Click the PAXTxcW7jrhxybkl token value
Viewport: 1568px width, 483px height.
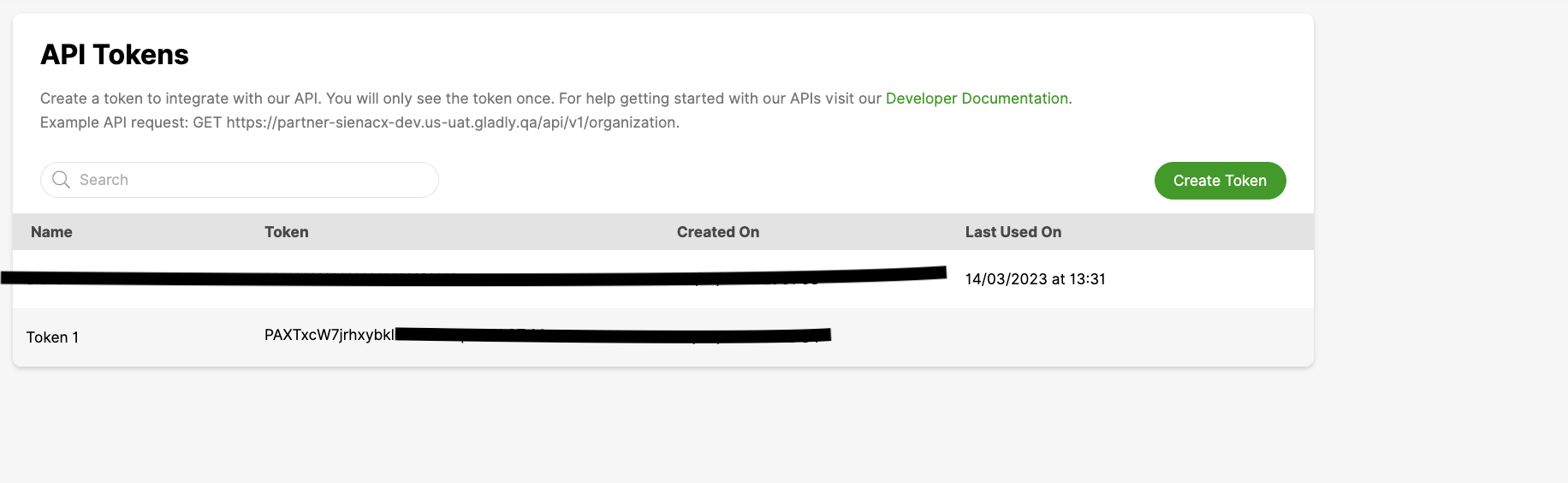330,335
